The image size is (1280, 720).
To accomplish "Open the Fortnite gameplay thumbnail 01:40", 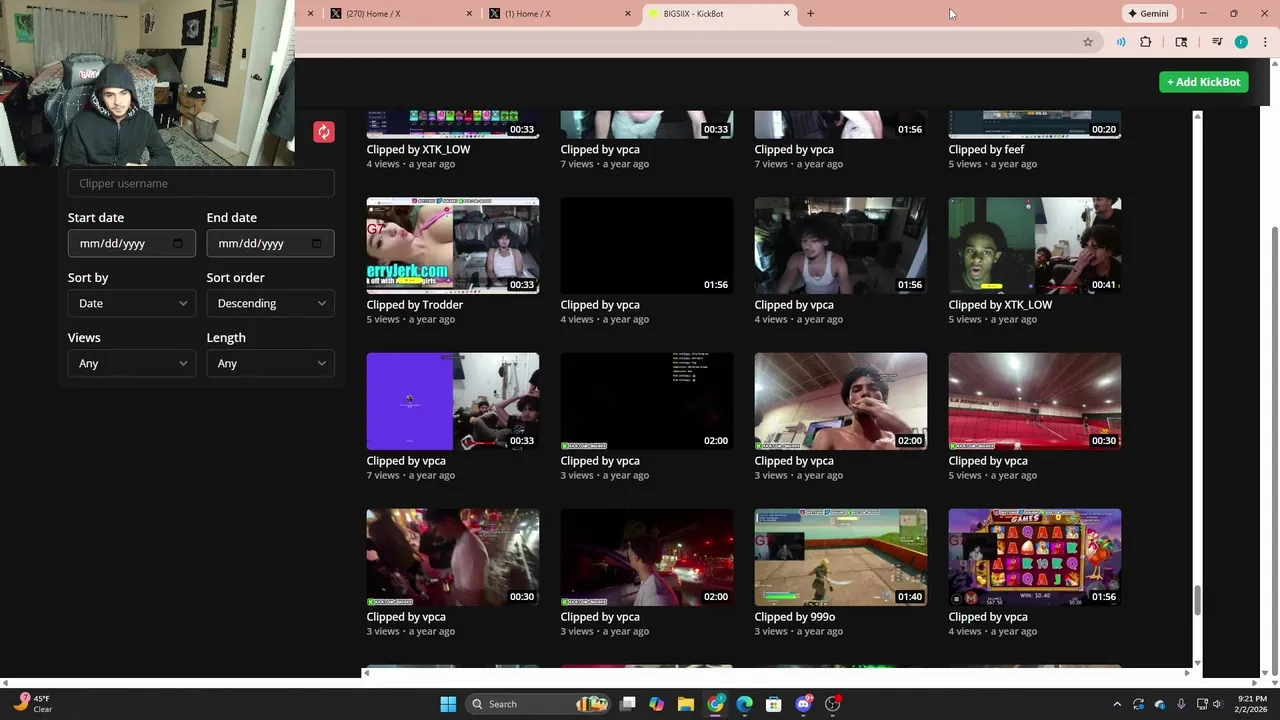I will click(x=841, y=557).
